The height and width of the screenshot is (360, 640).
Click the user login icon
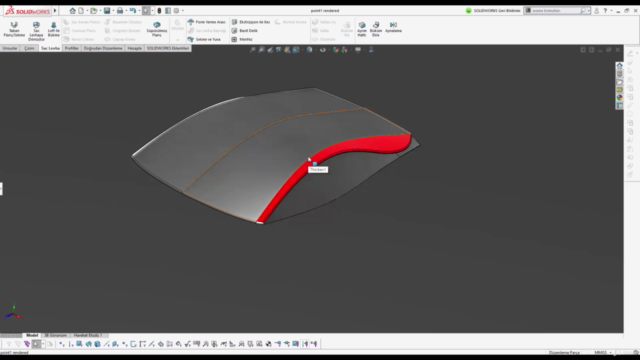596,11
